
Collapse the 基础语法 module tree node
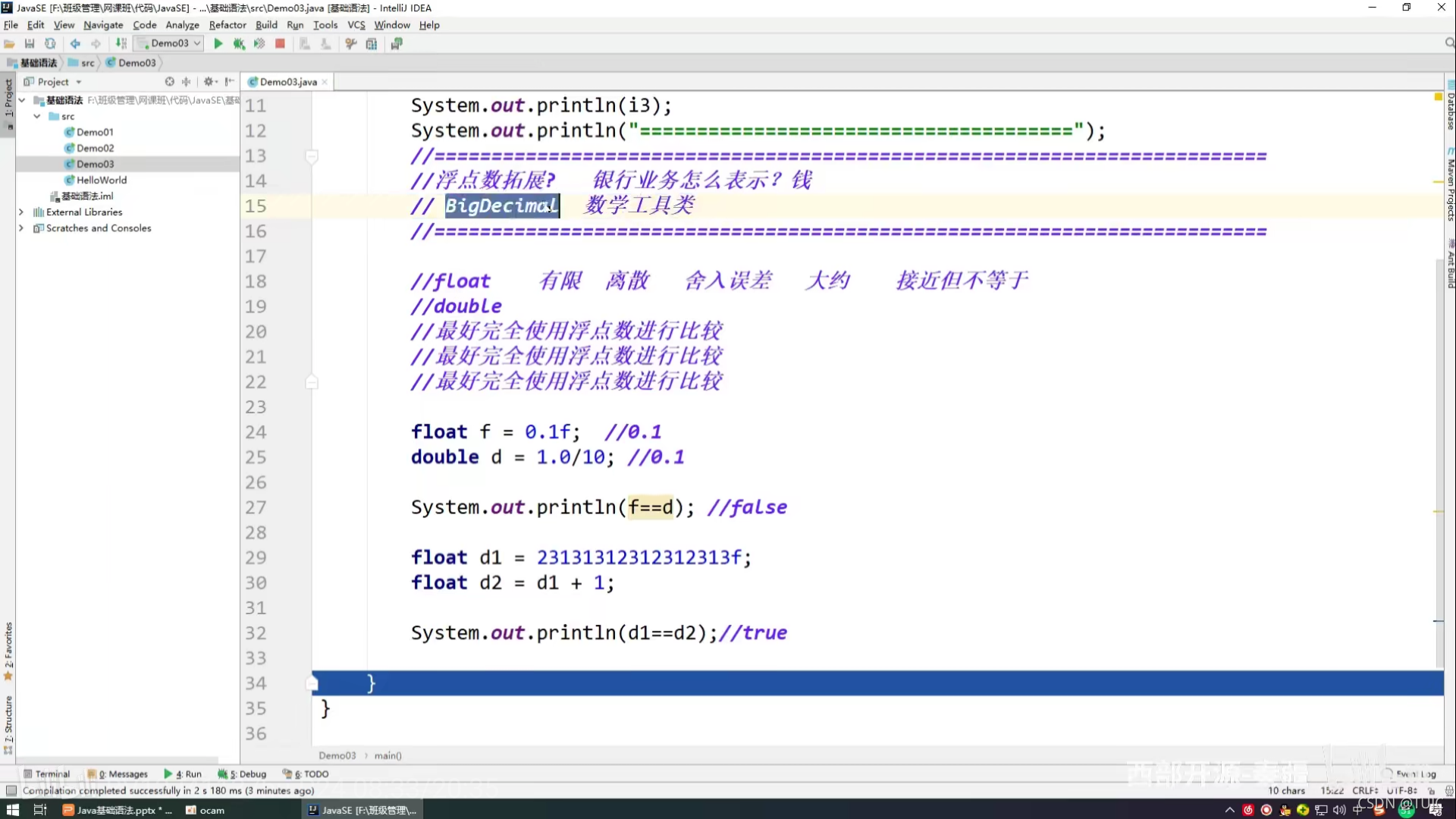[x=22, y=100]
